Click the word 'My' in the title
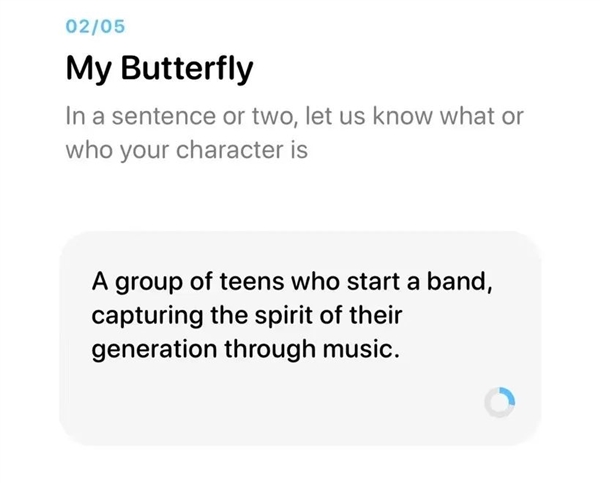Viewport: 600px width, 483px height. point(84,69)
